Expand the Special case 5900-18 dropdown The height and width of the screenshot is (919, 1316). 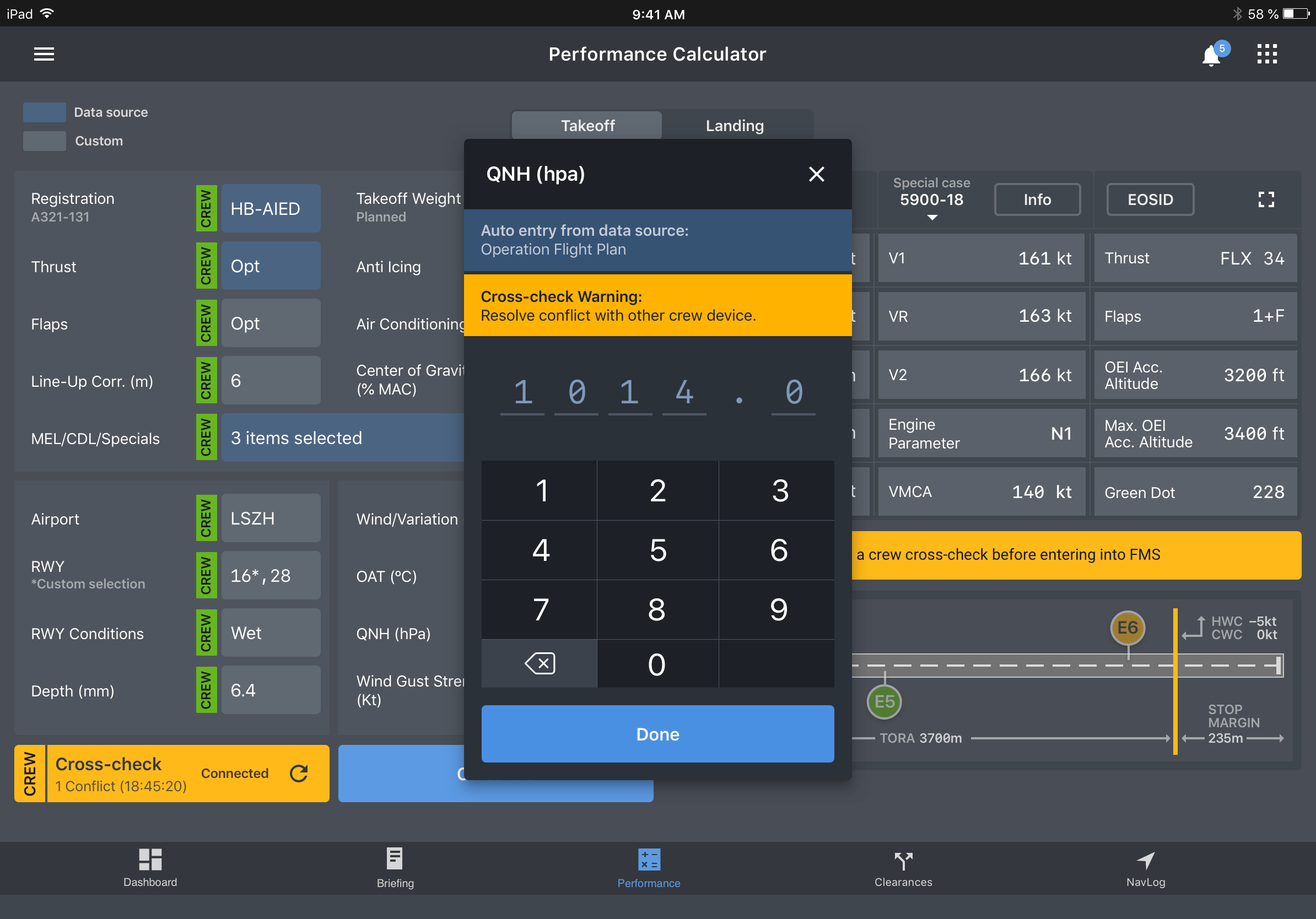[931, 201]
